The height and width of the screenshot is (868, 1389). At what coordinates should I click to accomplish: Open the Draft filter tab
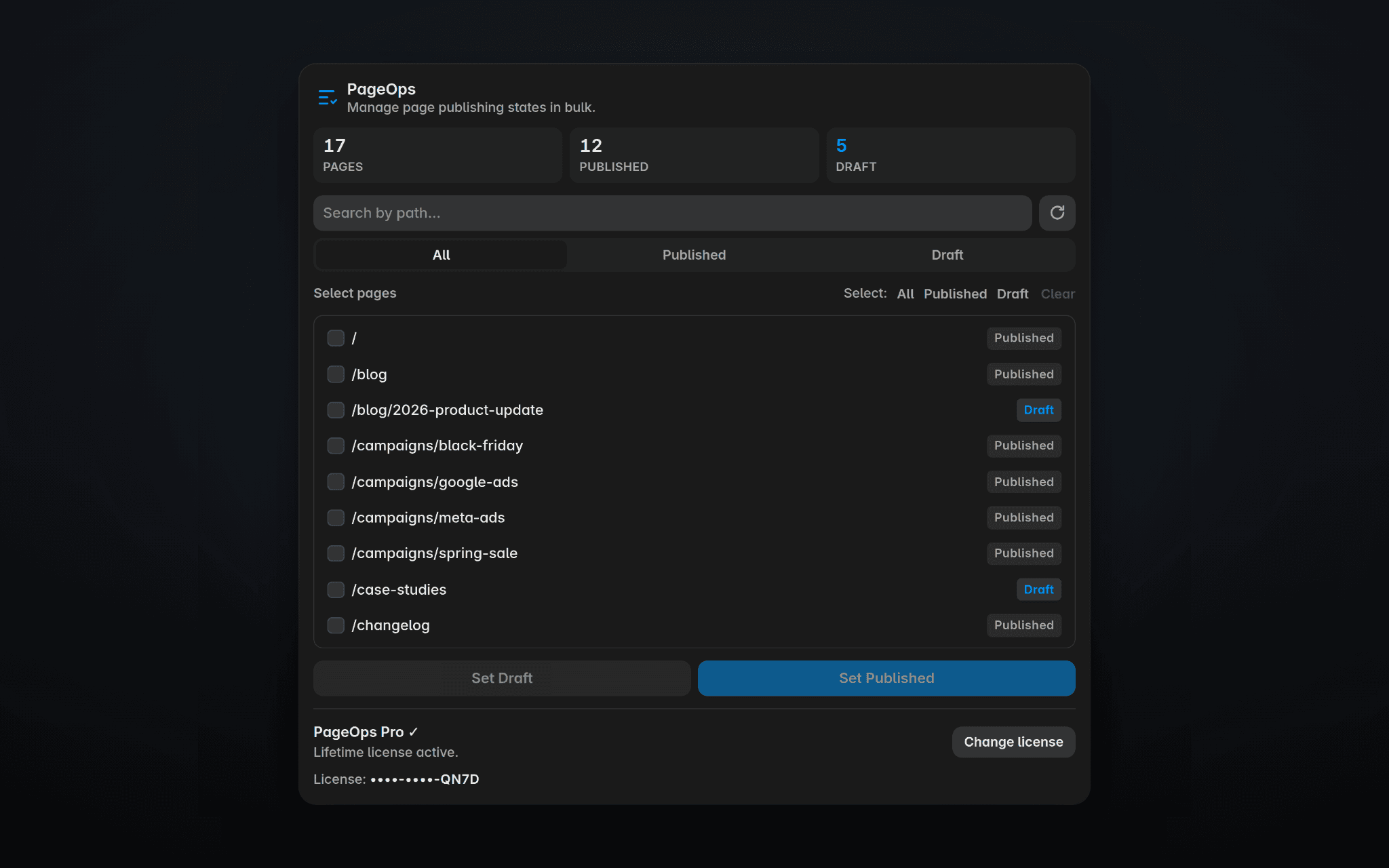(x=947, y=255)
